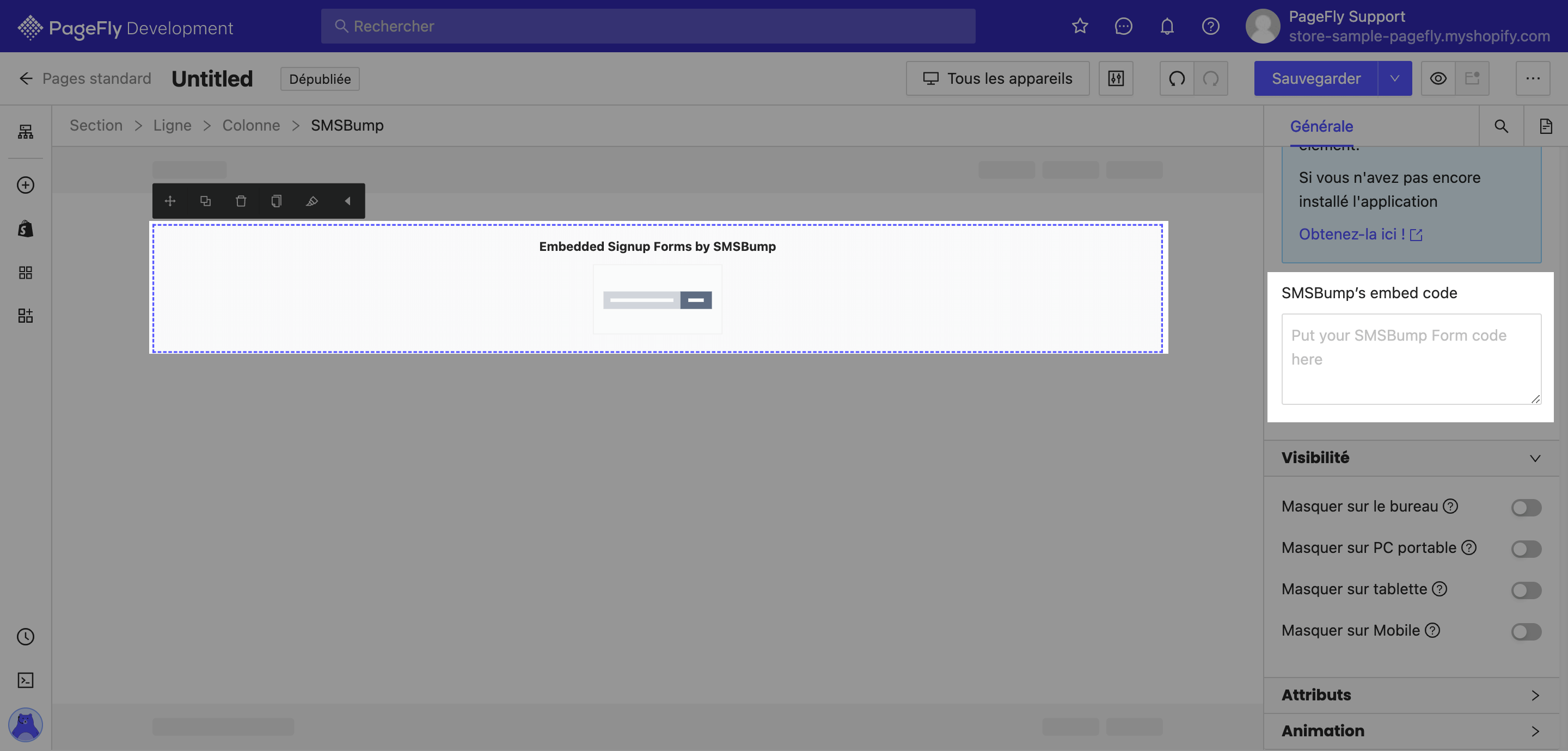The height and width of the screenshot is (751, 1568).
Task: Click the move handle on element toolbar
Action: click(170, 201)
